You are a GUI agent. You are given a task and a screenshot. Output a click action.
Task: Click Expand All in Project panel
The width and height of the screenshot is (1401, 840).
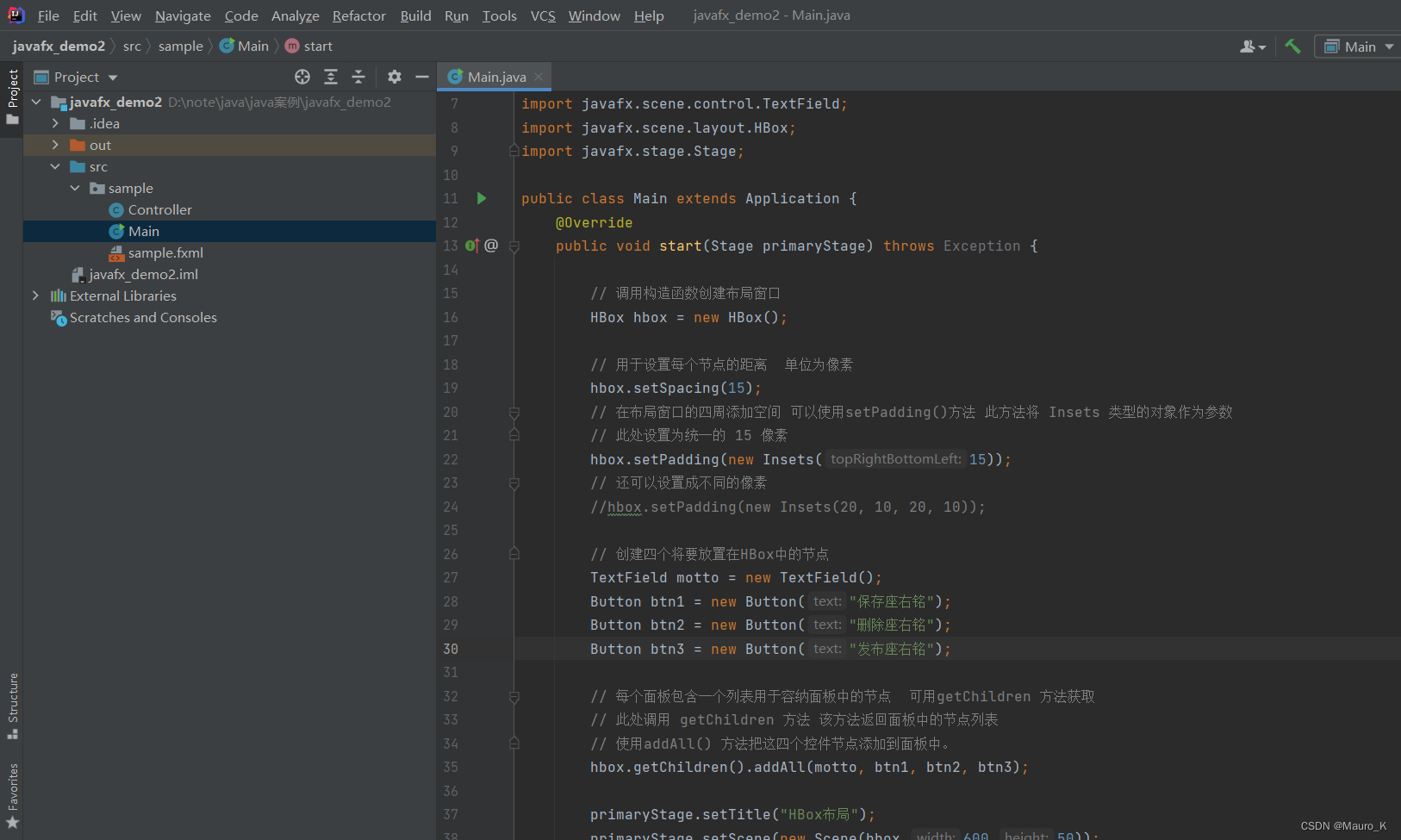[x=331, y=77]
